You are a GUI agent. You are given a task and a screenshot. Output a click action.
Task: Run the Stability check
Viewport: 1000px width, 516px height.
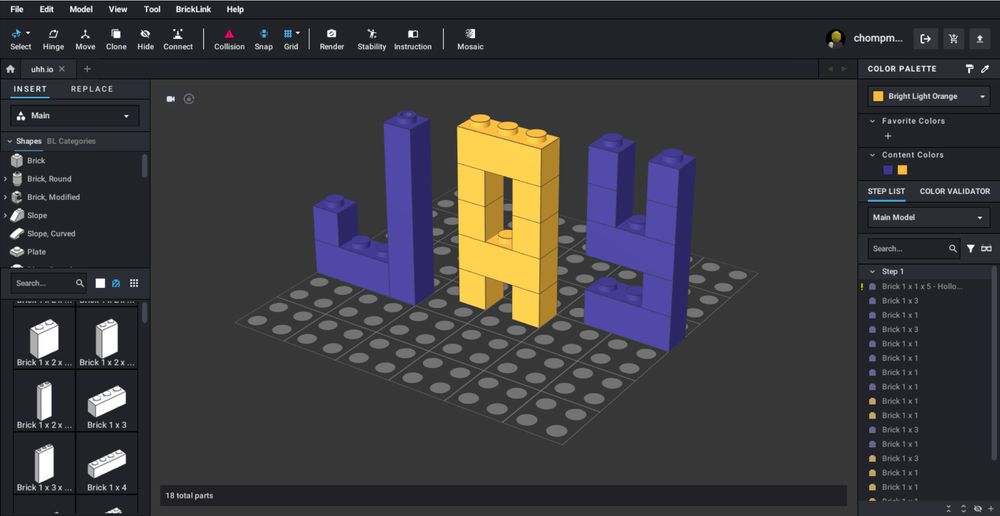tap(372, 40)
